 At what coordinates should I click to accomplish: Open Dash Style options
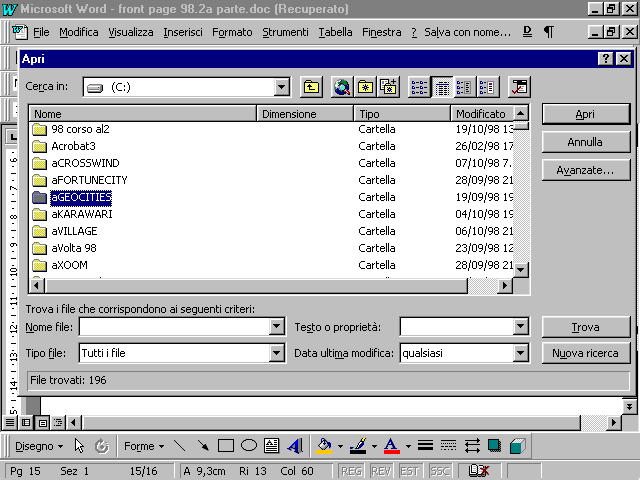448,446
